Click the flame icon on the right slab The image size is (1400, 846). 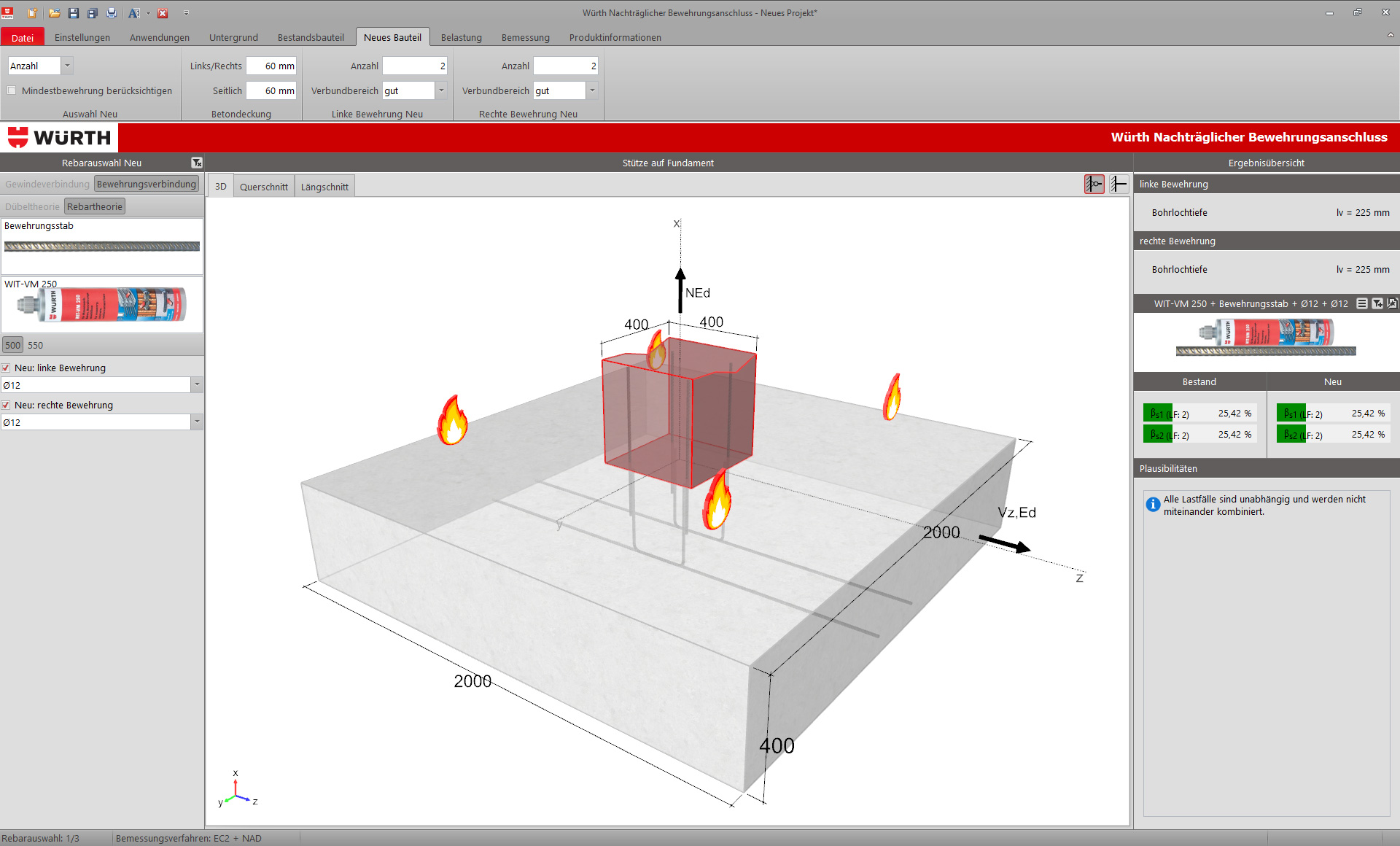892,397
